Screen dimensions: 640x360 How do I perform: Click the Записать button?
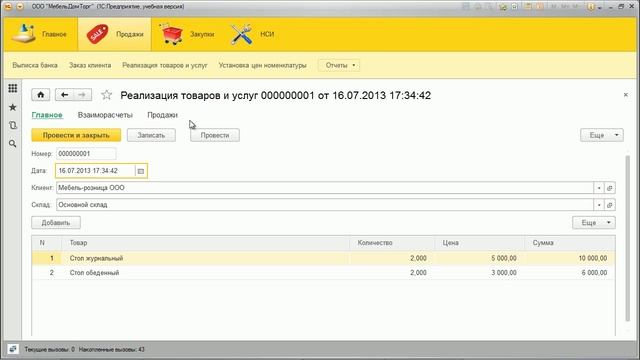pos(151,135)
